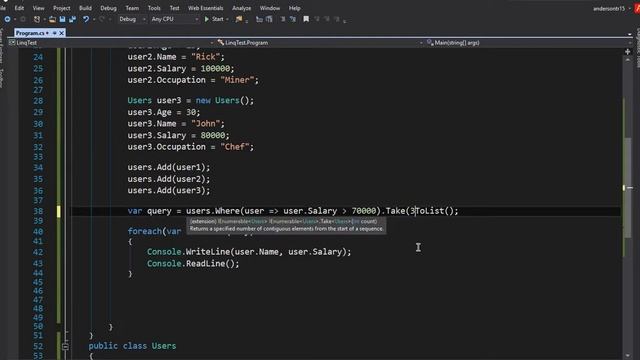Save Program.cs with the Save icon
The image size is (640, 360).
(62, 19)
